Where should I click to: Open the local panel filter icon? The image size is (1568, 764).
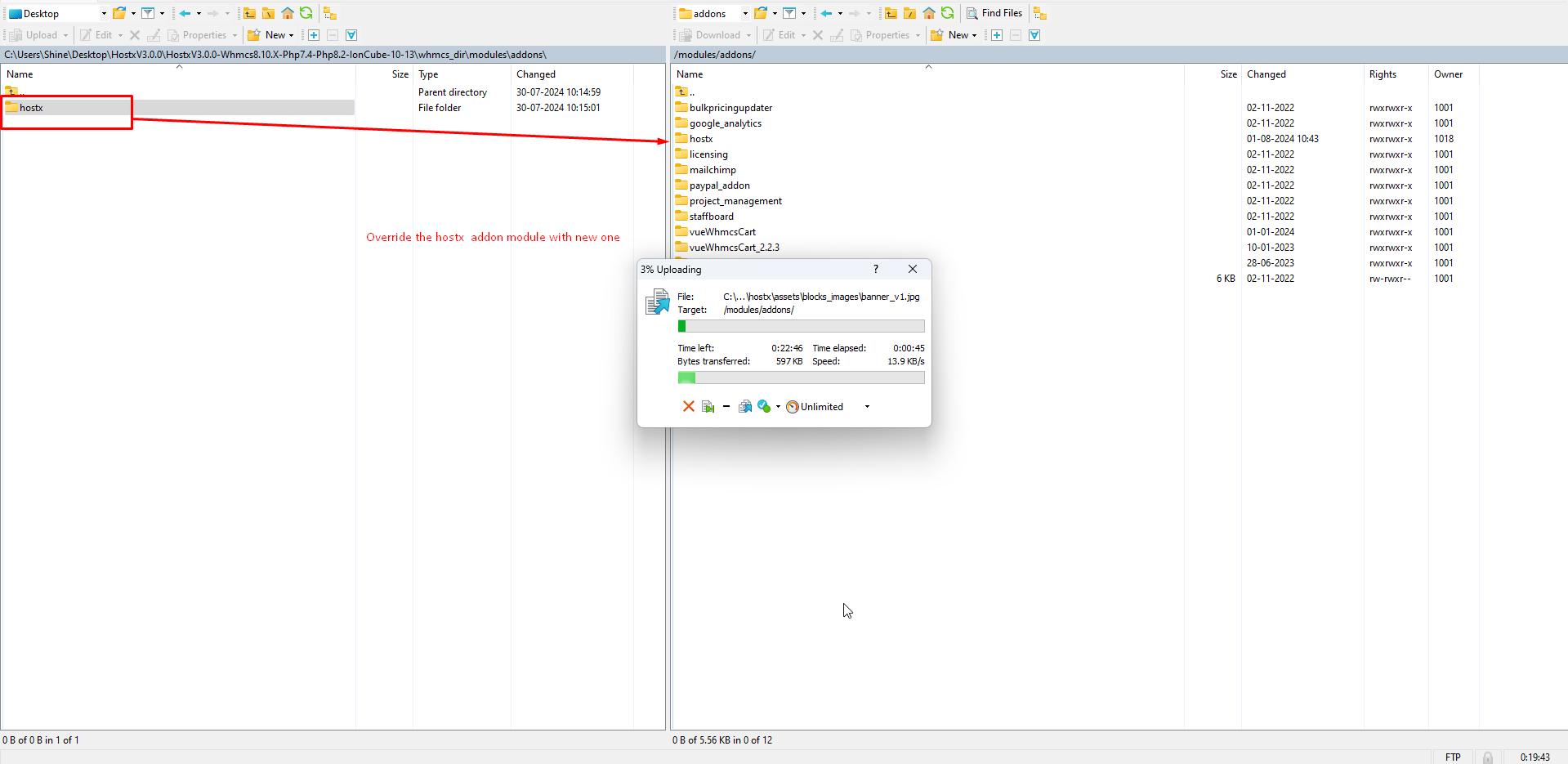(x=148, y=13)
